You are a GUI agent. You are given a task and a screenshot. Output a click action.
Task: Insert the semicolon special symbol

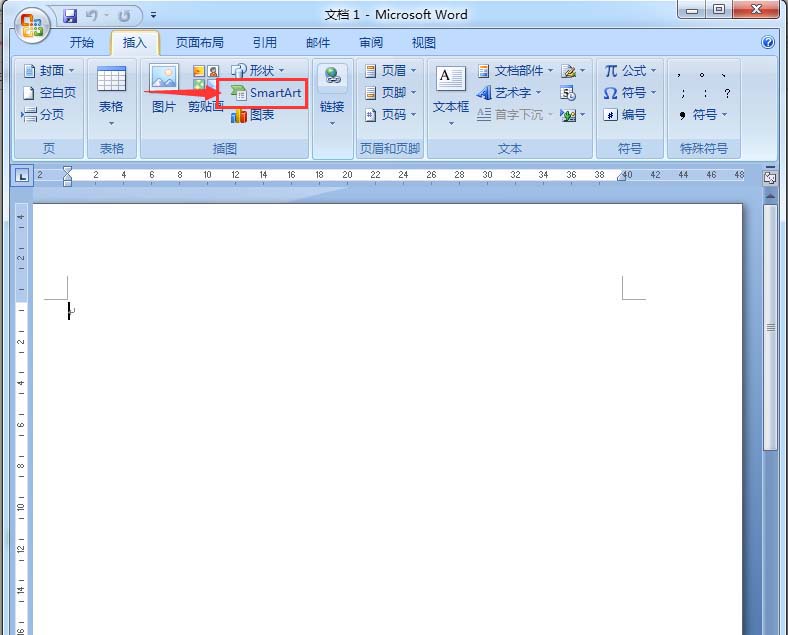[683, 93]
